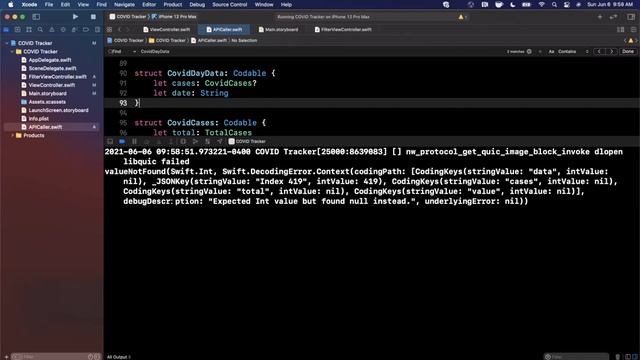
Task: Open the related items grid menu
Action: (x=109, y=30)
